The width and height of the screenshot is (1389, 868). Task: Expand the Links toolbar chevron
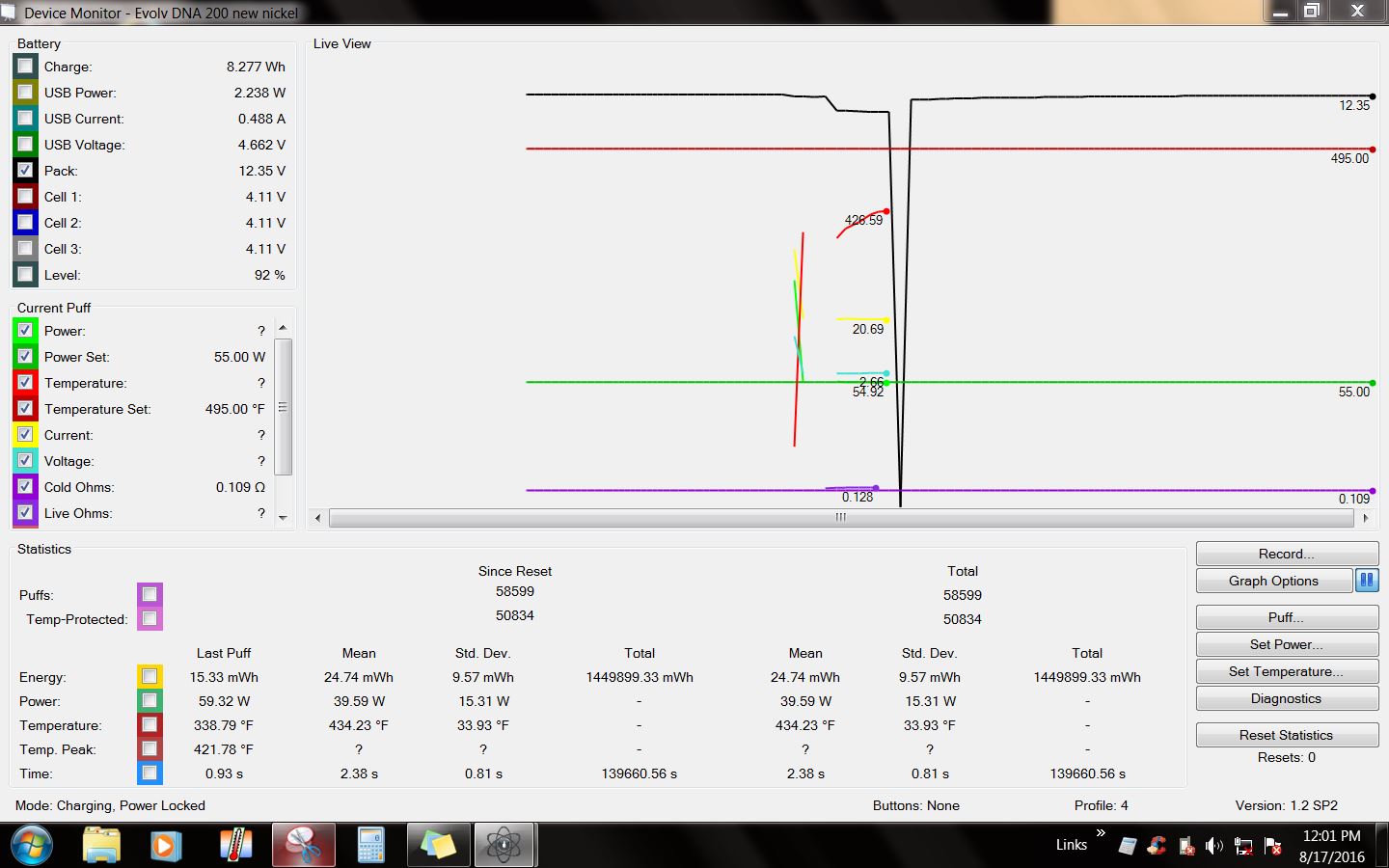point(1101,833)
